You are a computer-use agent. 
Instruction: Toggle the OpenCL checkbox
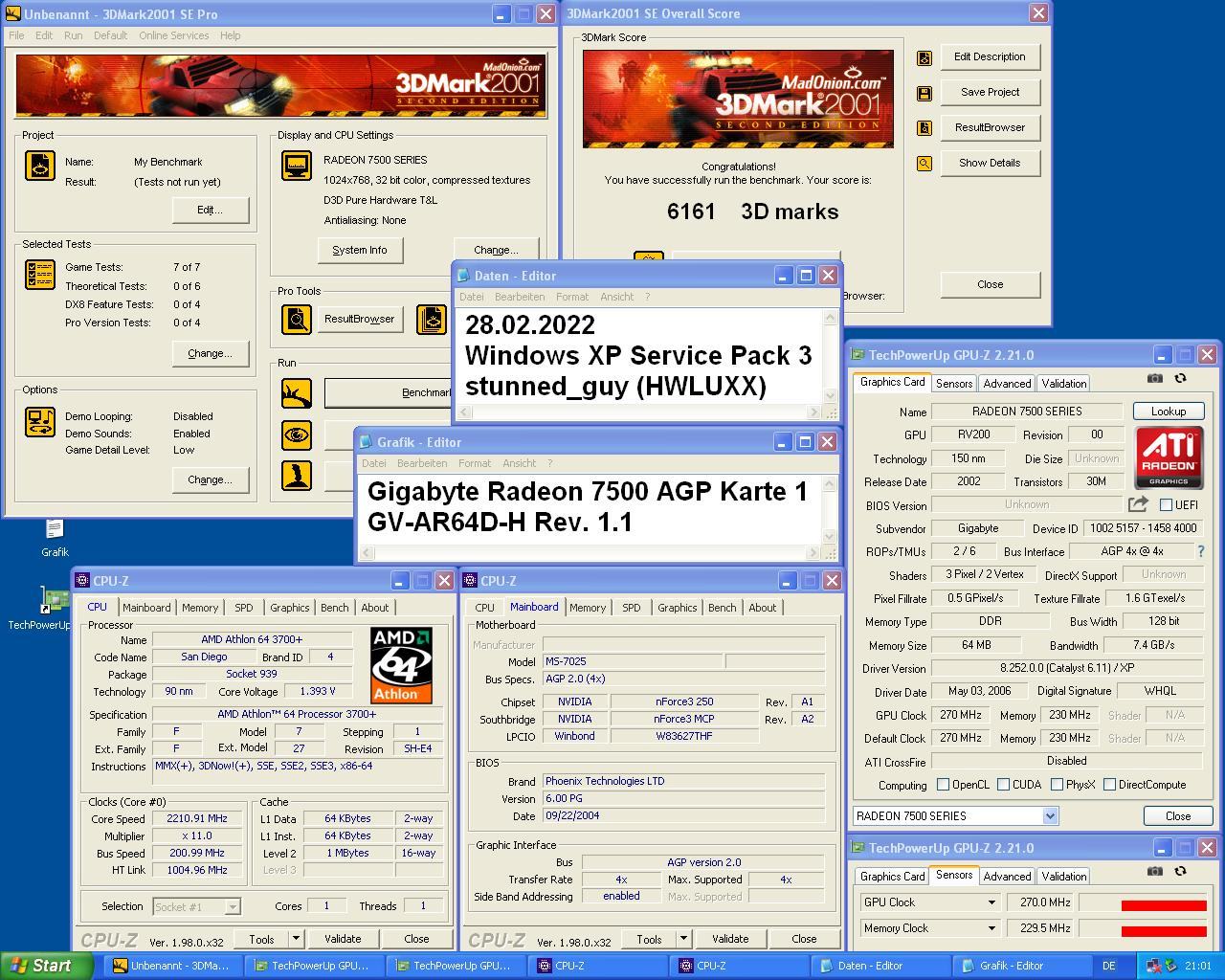click(x=943, y=784)
